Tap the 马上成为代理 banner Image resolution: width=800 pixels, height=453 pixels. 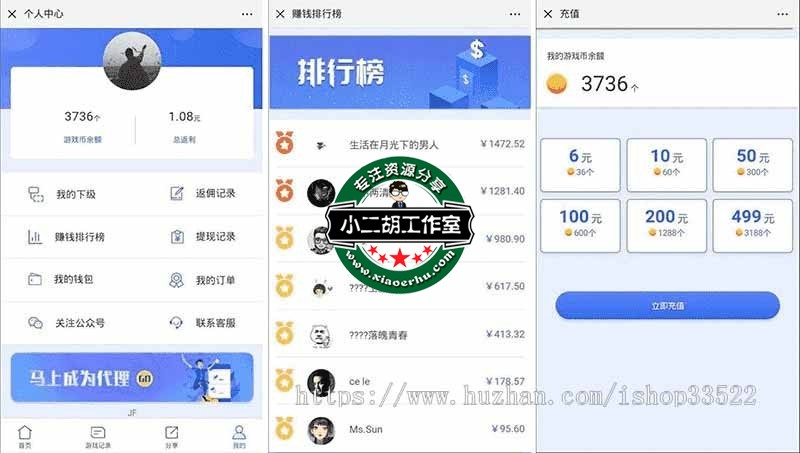132,378
